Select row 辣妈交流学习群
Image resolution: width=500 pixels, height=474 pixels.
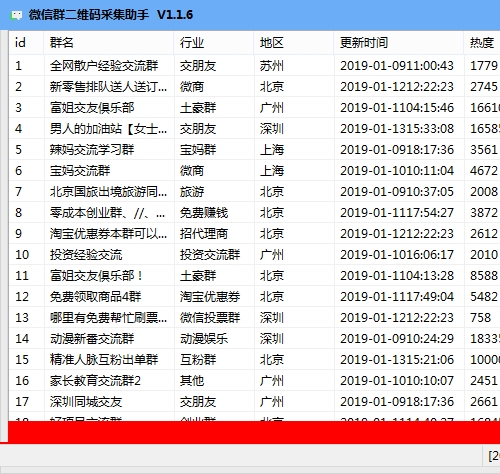254,150
